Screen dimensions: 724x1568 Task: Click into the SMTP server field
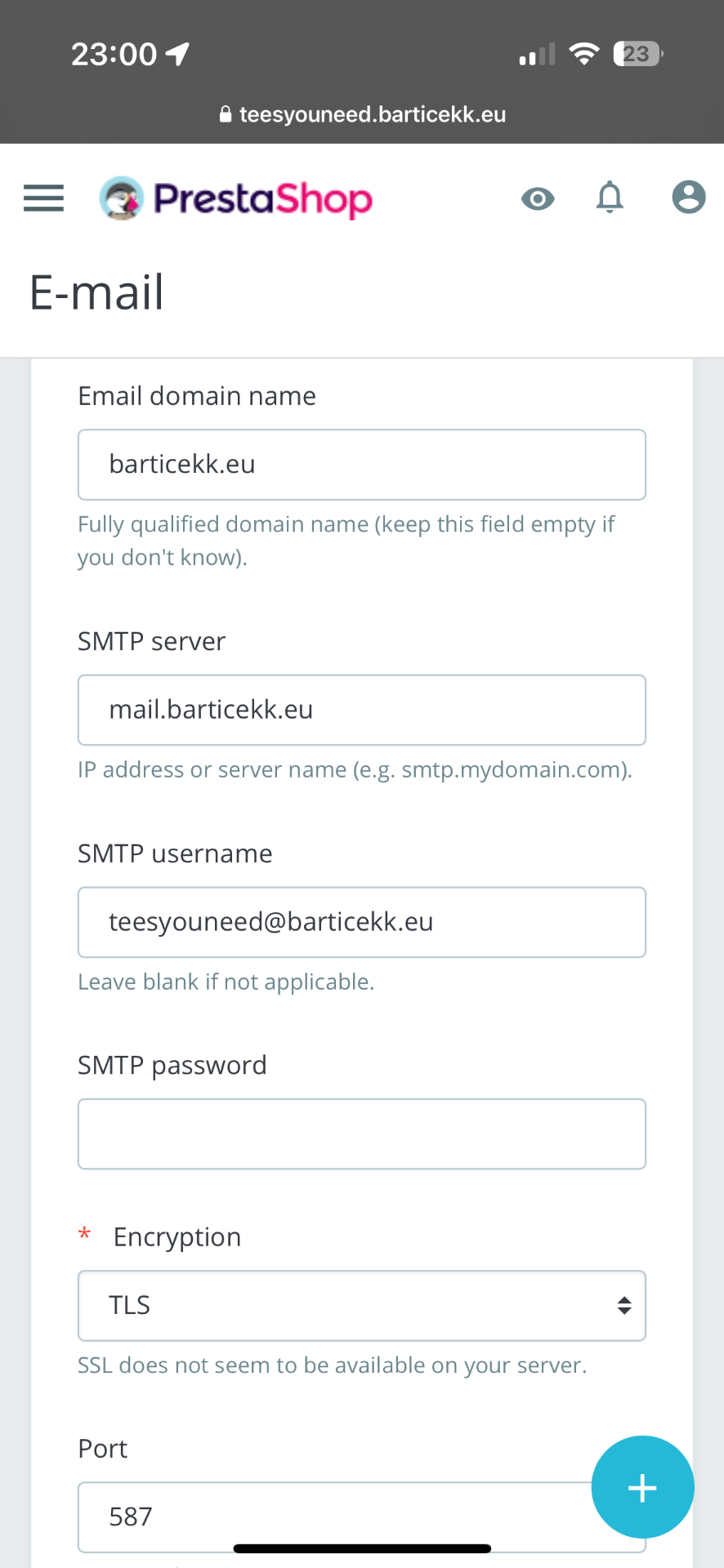tap(362, 710)
